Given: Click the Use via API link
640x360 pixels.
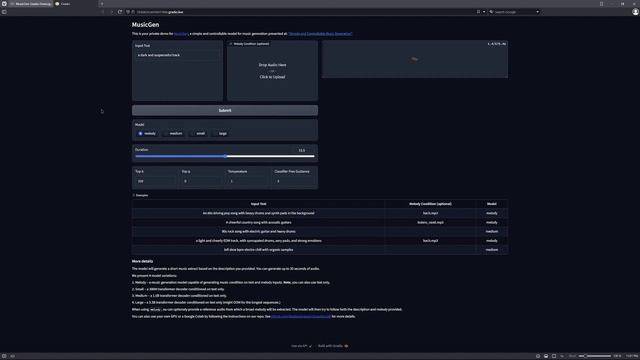Looking at the screenshot, I should (301, 346).
